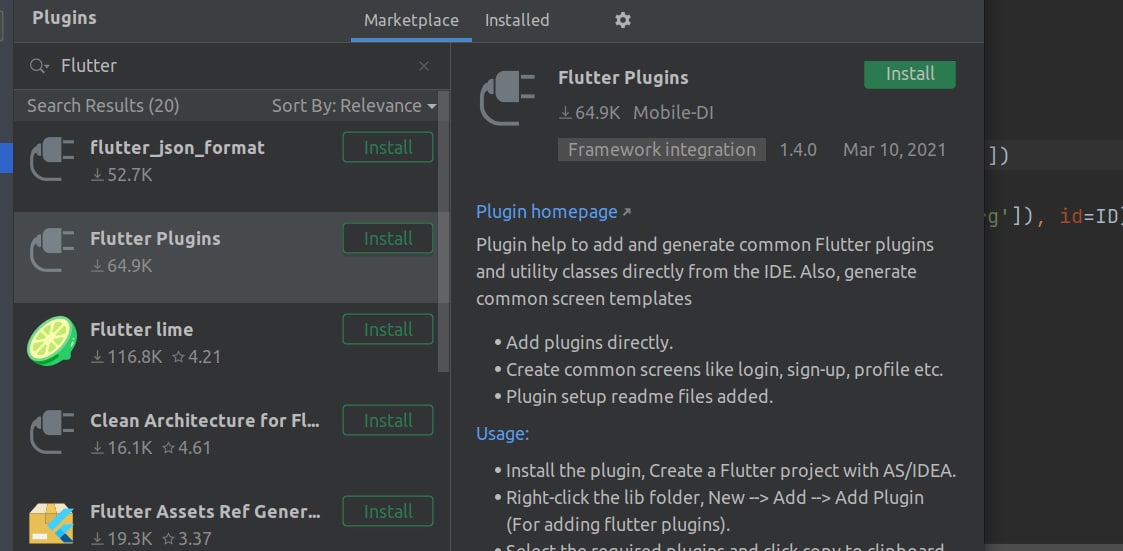Click the Plugins dialog title
The width and height of the screenshot is (1123, 551).
[x=64, y=19]
